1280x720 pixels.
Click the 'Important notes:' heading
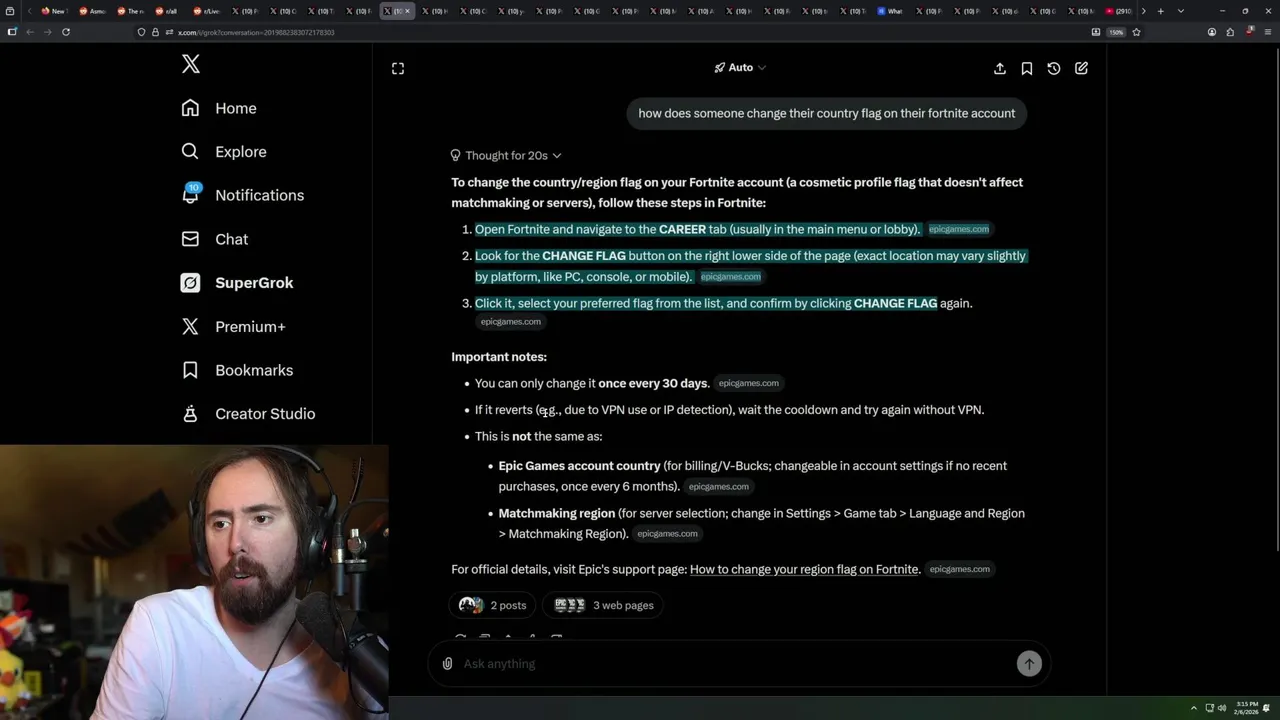[x=499, y=357]
